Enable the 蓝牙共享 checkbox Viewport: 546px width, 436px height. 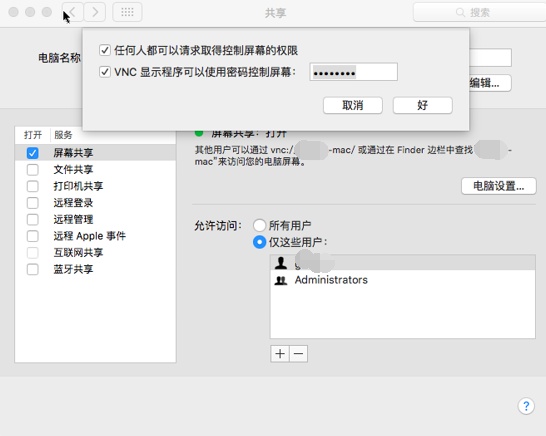(x=33, y=269)
